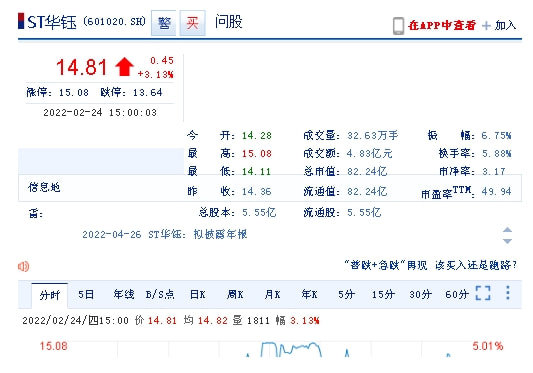Switch to the B/S点 tab
The width and height of the screenshot is (533, 373).
click(x=160, y=294)
